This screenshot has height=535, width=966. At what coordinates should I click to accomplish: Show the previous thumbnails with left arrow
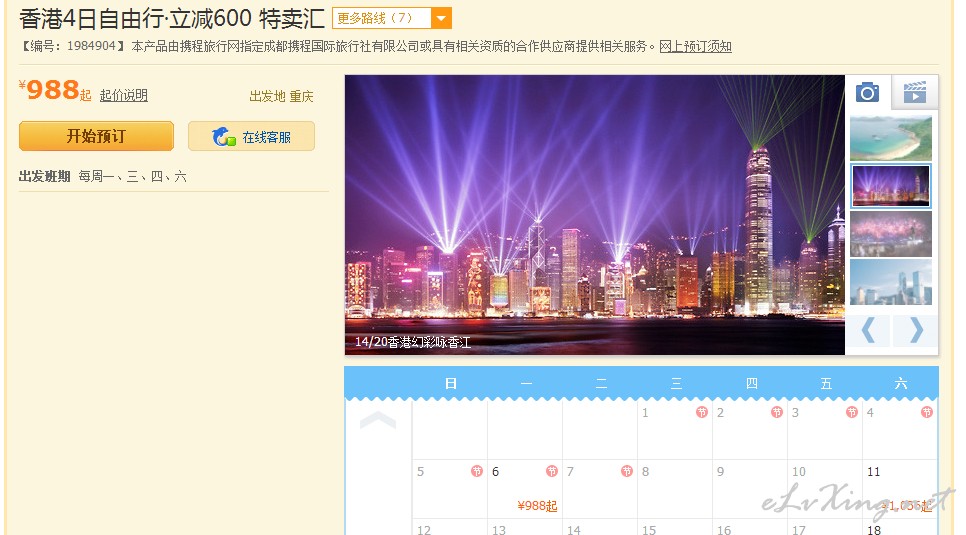[867, 330]
